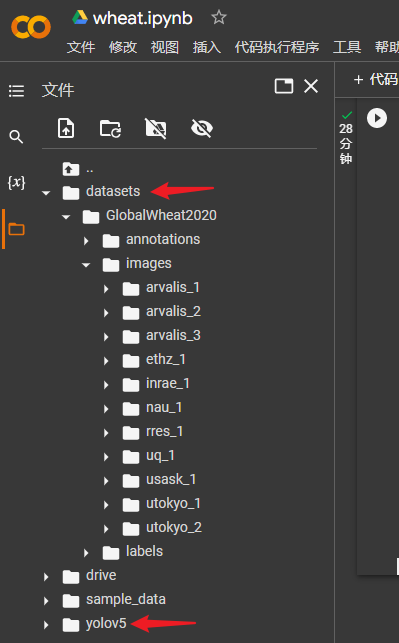Click the uq_1 folder icon

[131, 457]
